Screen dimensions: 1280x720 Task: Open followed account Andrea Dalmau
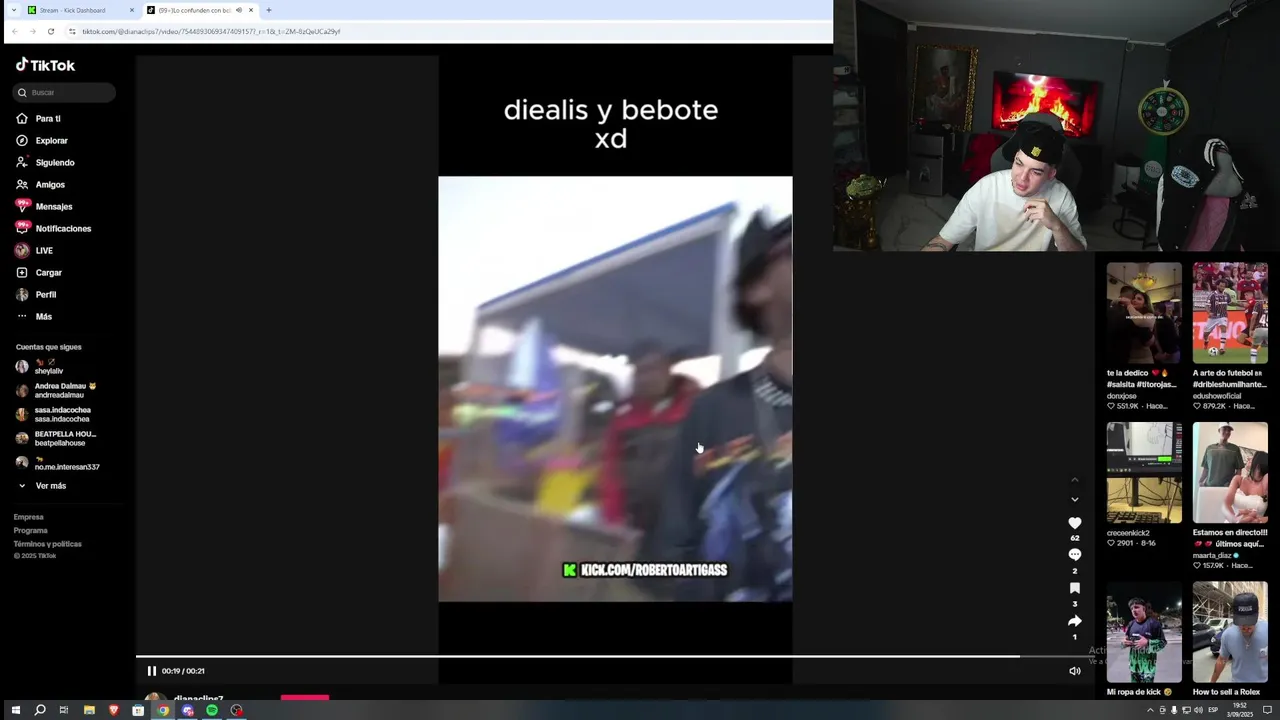56,390
